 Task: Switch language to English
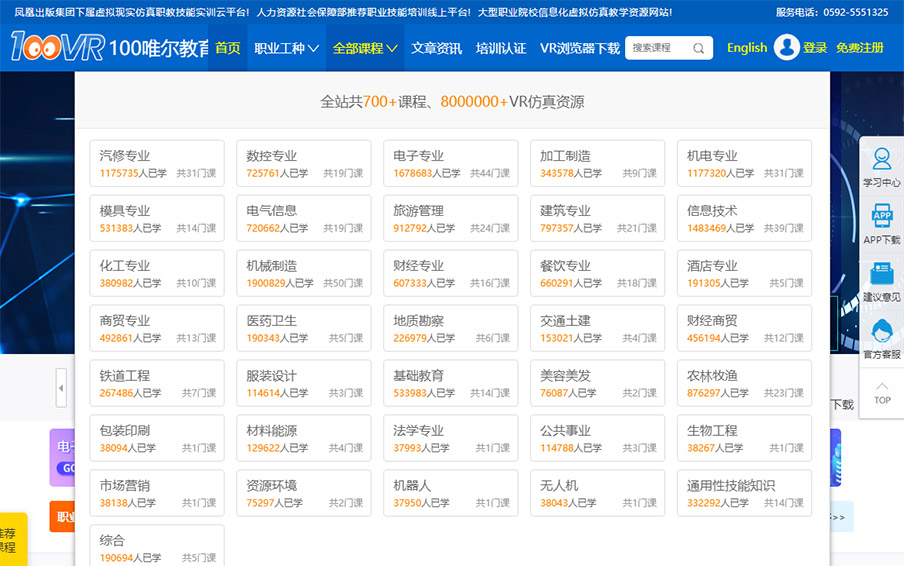coord(747,48)
